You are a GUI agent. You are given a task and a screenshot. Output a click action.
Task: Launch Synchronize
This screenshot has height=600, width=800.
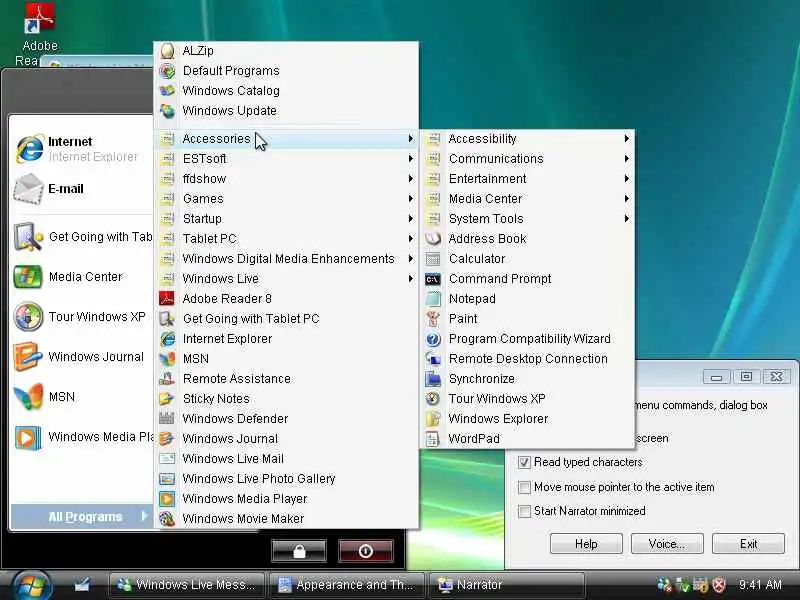click(x=527, y=379)
